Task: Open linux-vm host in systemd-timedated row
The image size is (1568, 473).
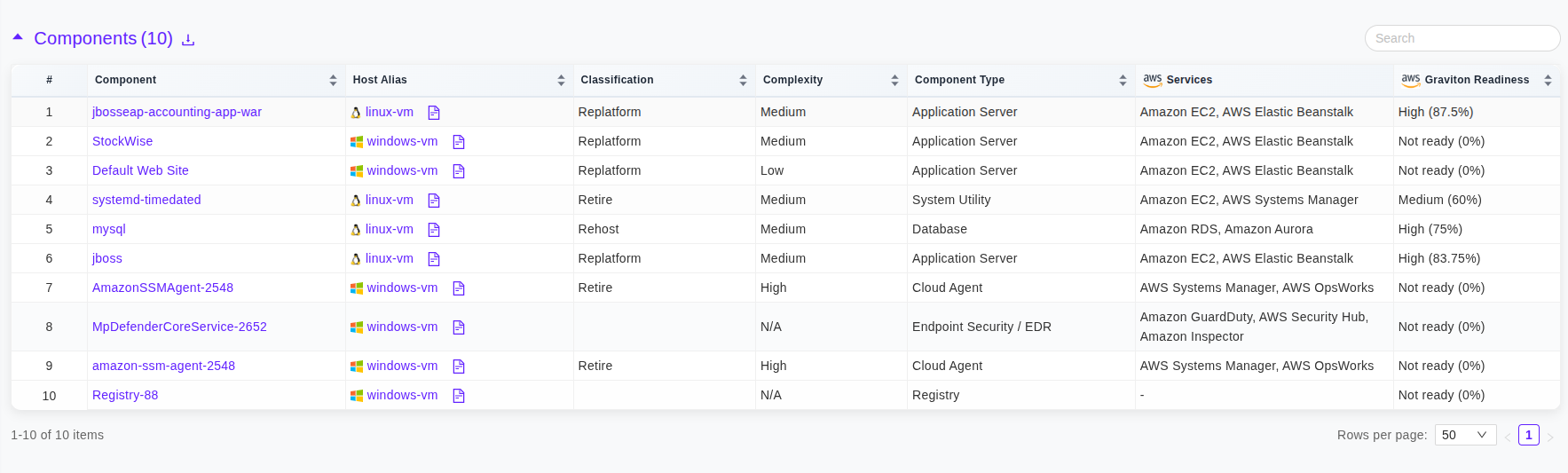Action: click(x=390, y=200)
